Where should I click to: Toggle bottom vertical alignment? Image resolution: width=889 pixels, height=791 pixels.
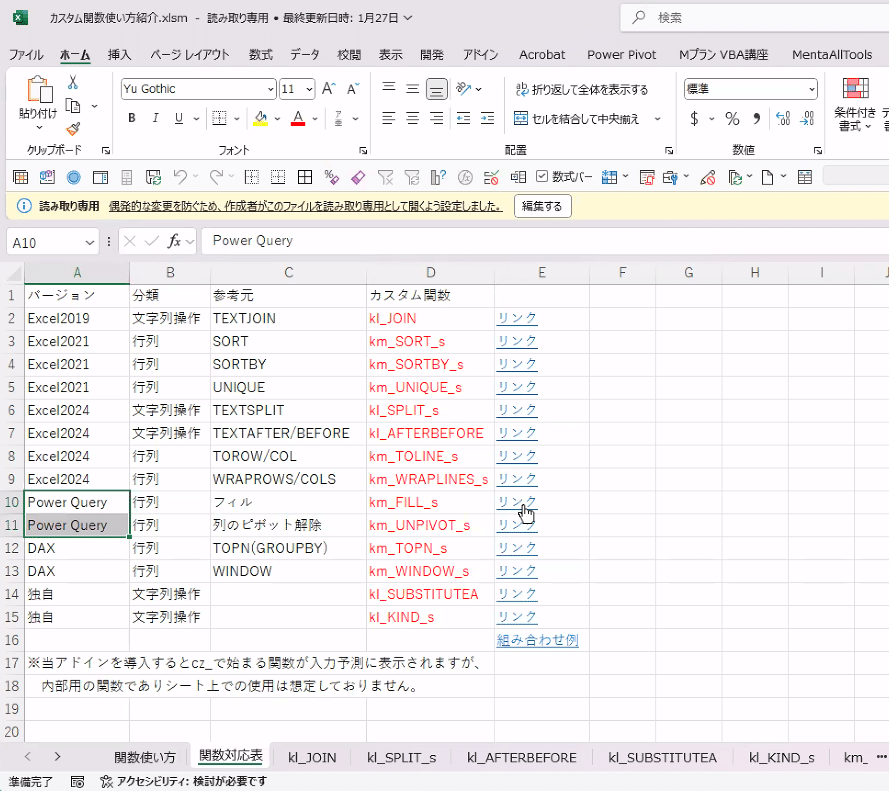(437, 88)
